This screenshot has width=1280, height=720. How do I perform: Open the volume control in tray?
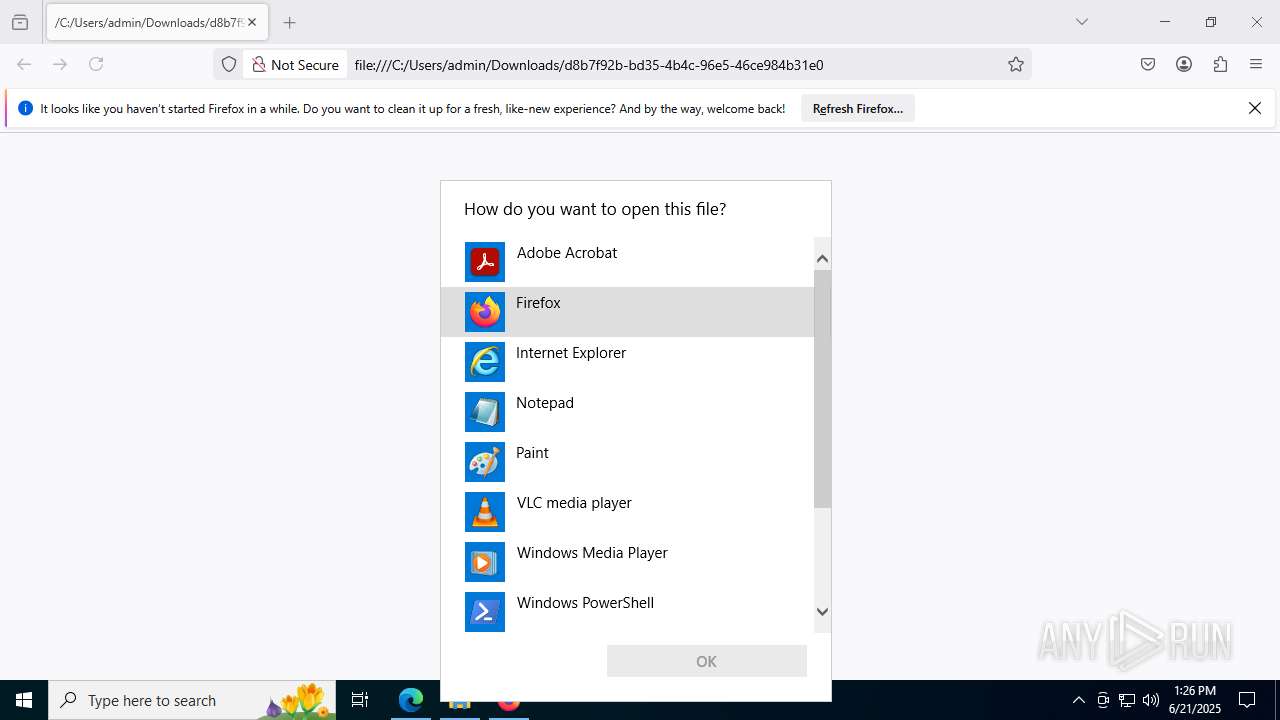click(x=1151, y=700)
